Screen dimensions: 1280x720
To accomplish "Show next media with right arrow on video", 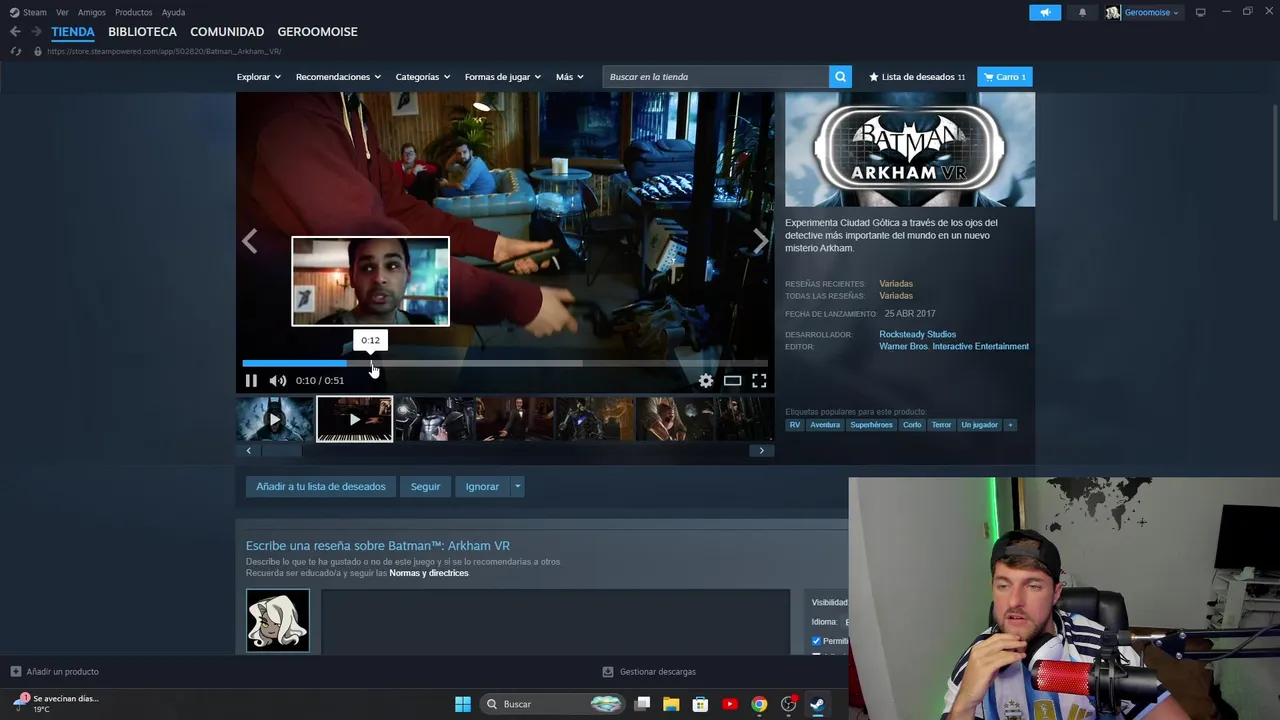I will [x=760, y=241].
